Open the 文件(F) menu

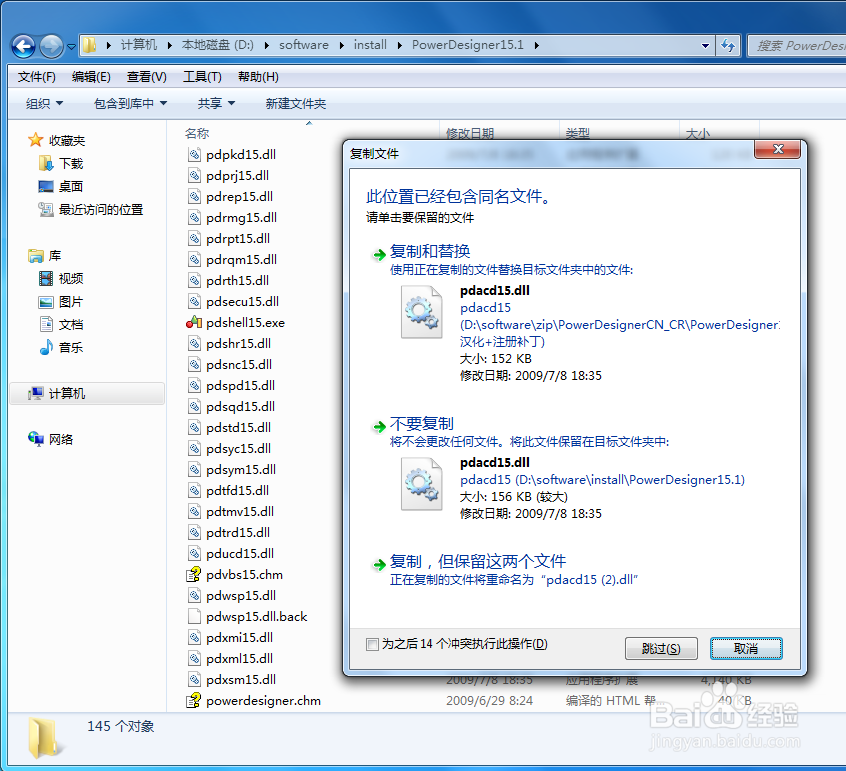coord(37,77)
